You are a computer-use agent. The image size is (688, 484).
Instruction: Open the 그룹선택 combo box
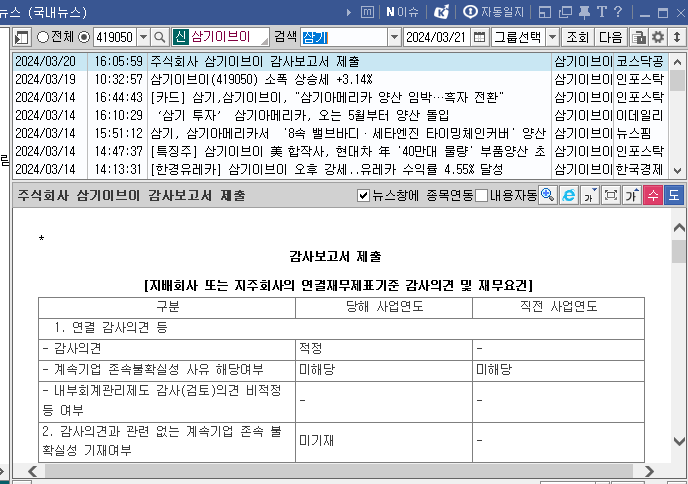[518, 37]
